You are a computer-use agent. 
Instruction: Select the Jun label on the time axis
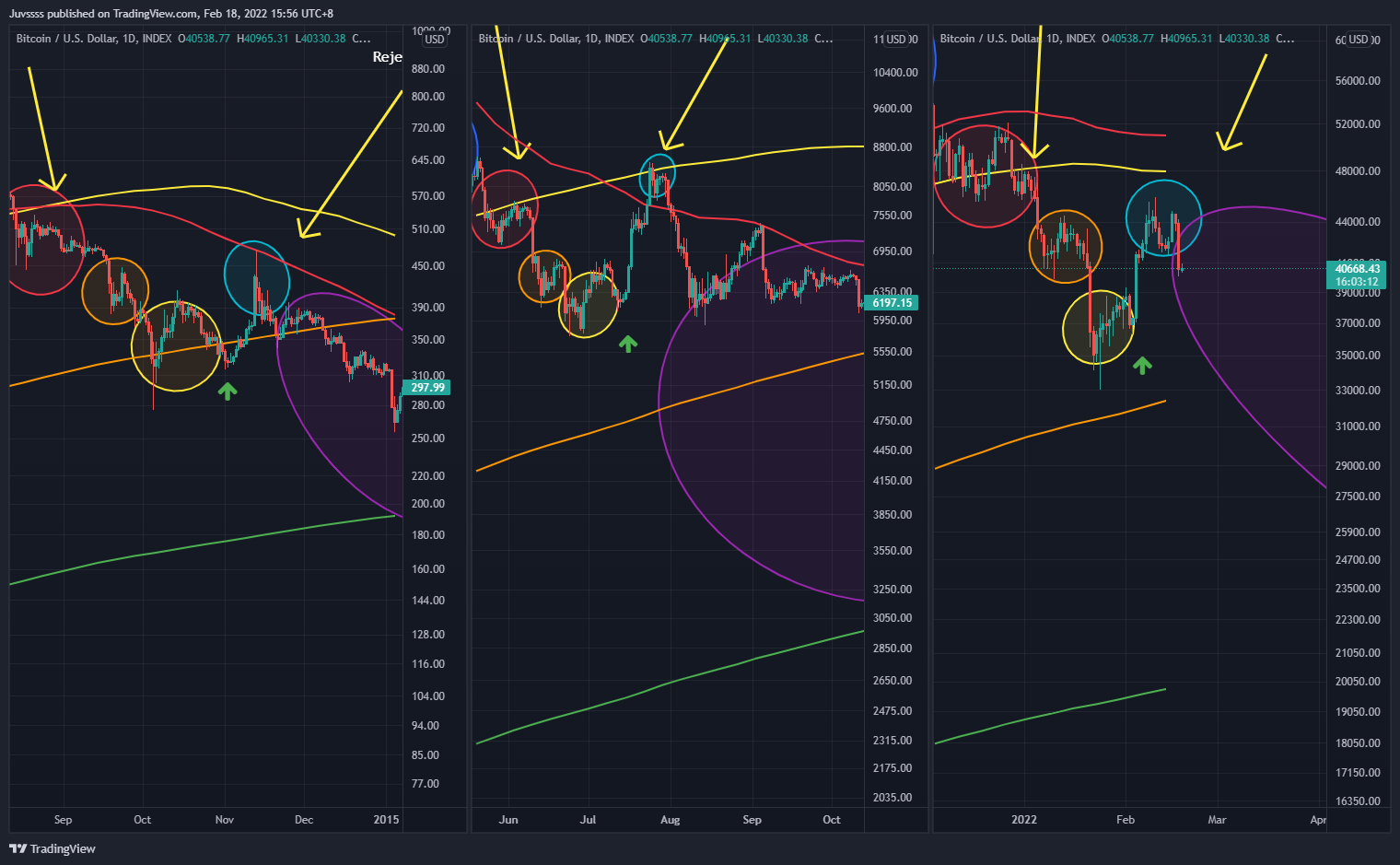coord(508,820)
